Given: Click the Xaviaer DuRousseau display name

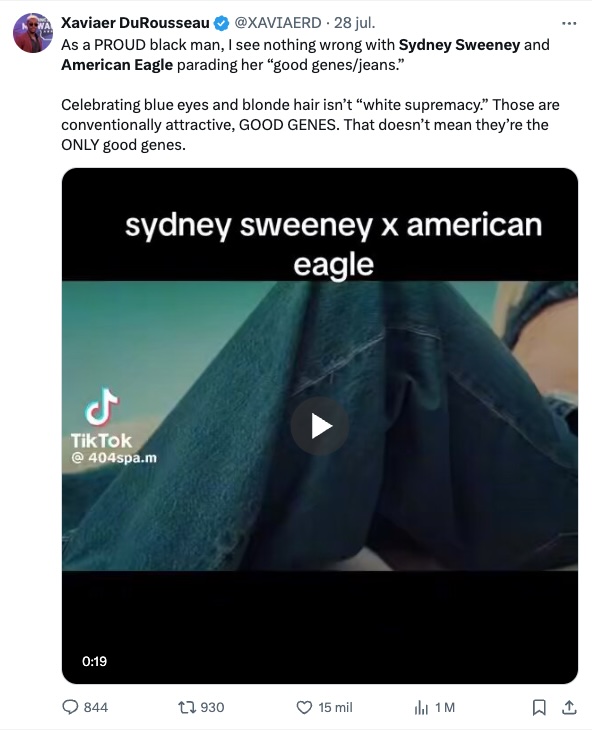Looking at the screenshot, I should 135,22.
